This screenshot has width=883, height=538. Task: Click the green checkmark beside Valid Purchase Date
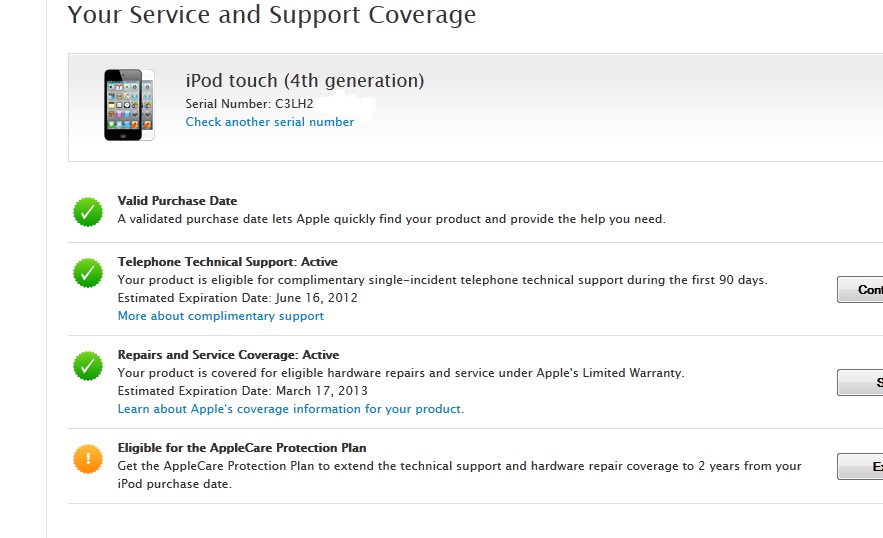(x=88, y=211)
